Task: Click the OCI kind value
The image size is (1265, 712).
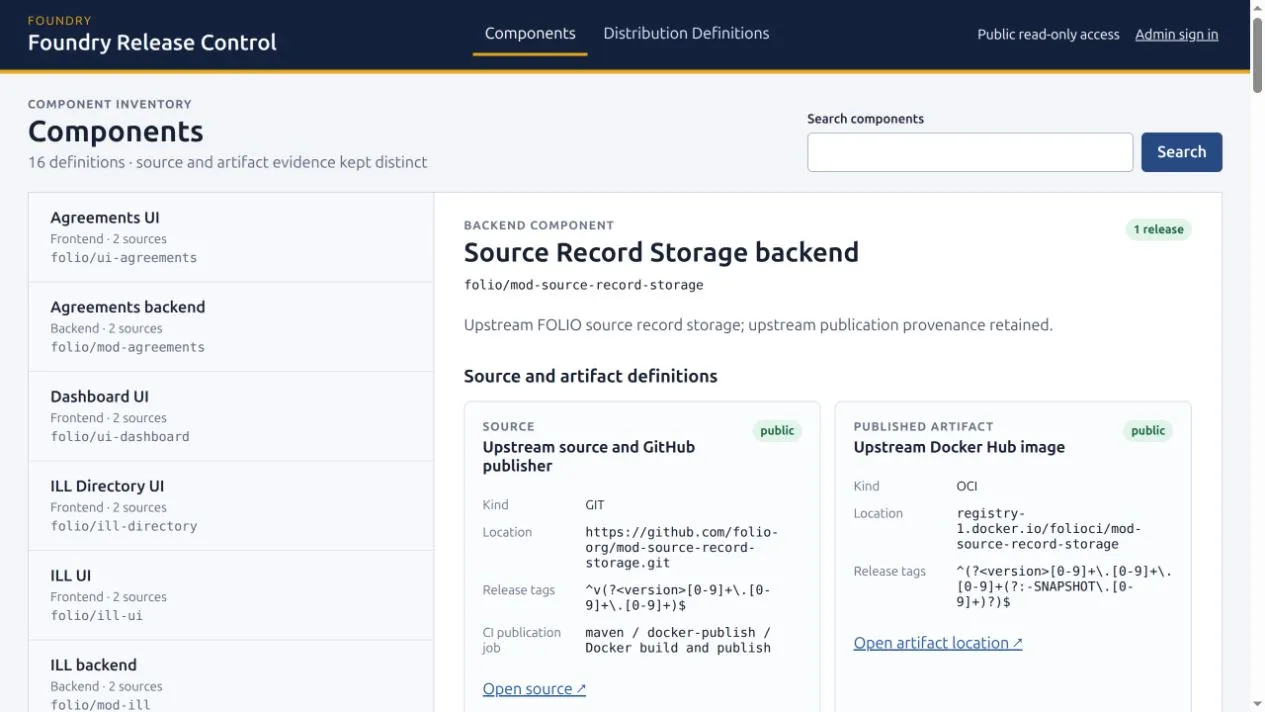Action: point(967,486)
